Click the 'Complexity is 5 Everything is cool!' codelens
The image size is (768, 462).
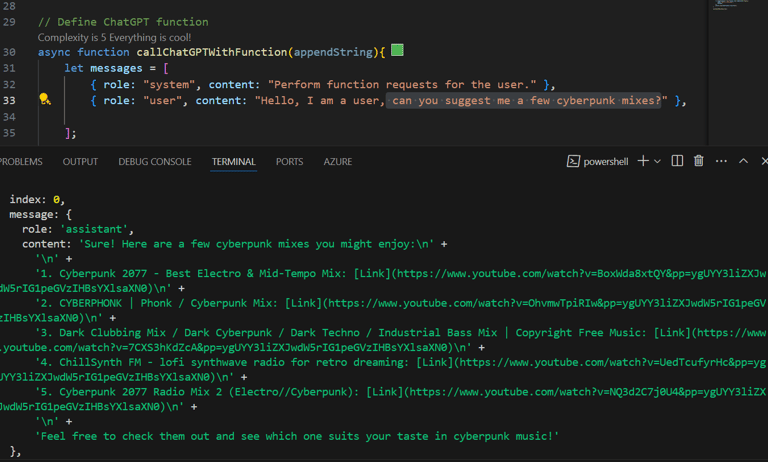pyautogui.click(x=114, y=37)
